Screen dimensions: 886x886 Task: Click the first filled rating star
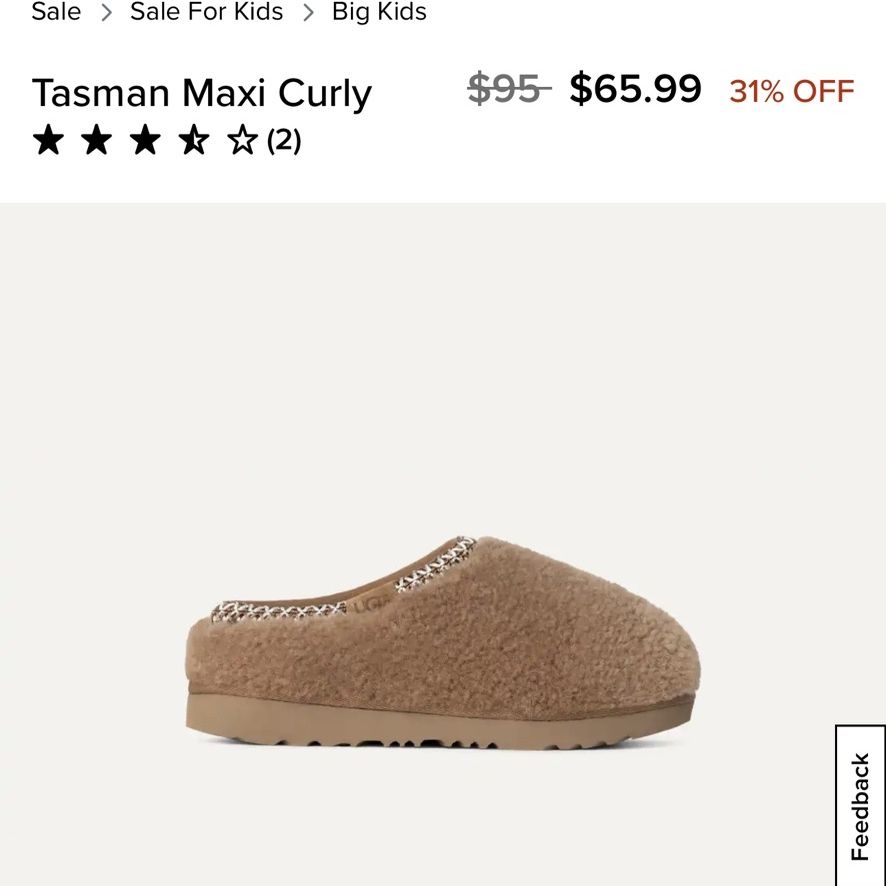pos(48,140)
